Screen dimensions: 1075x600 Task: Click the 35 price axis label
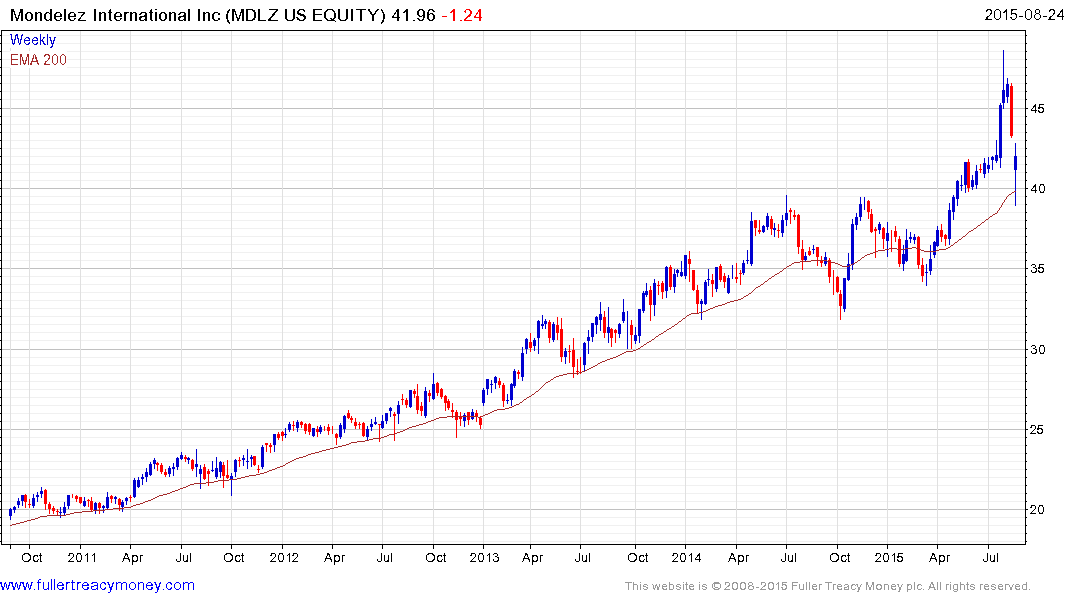1037,269
